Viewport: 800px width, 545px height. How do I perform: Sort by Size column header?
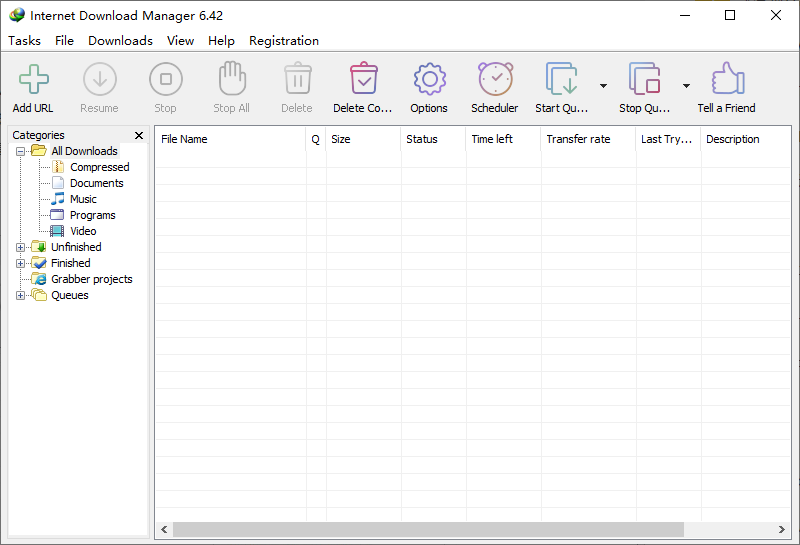(x=363, y=139)
